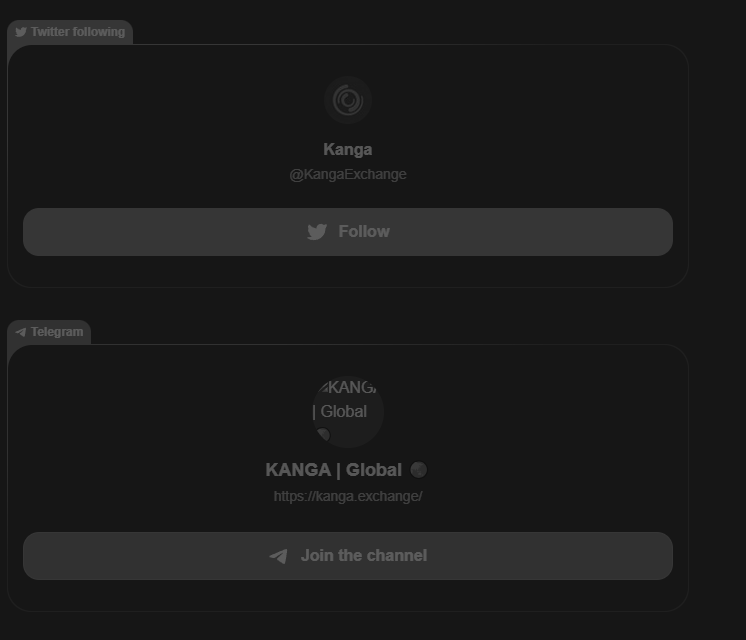746x640 pixels.
Task: Click the word 'Follow' on Twitter button
Action: pyautogui.click(x=364, y=232)
